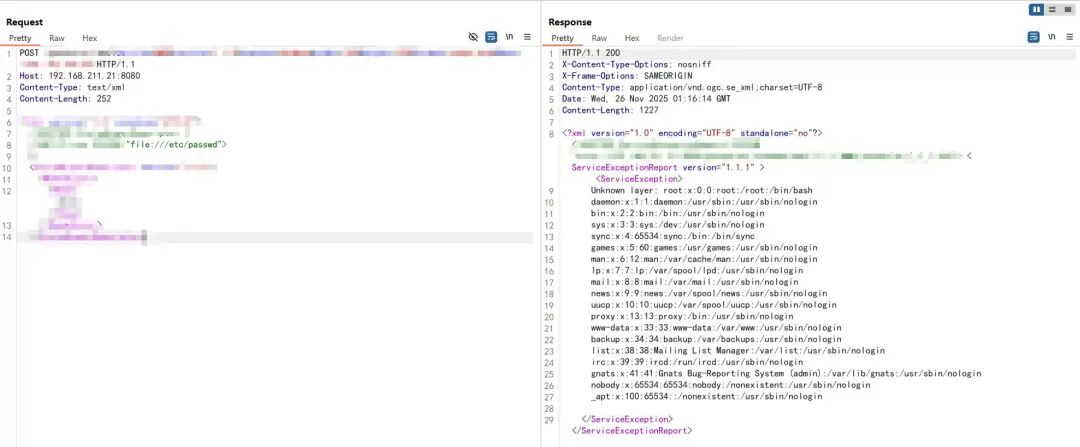The height and width of the screenshot is (447, 1080).
Task: Select side-by-side split layout icon
Action: (x=1036, y=9)
